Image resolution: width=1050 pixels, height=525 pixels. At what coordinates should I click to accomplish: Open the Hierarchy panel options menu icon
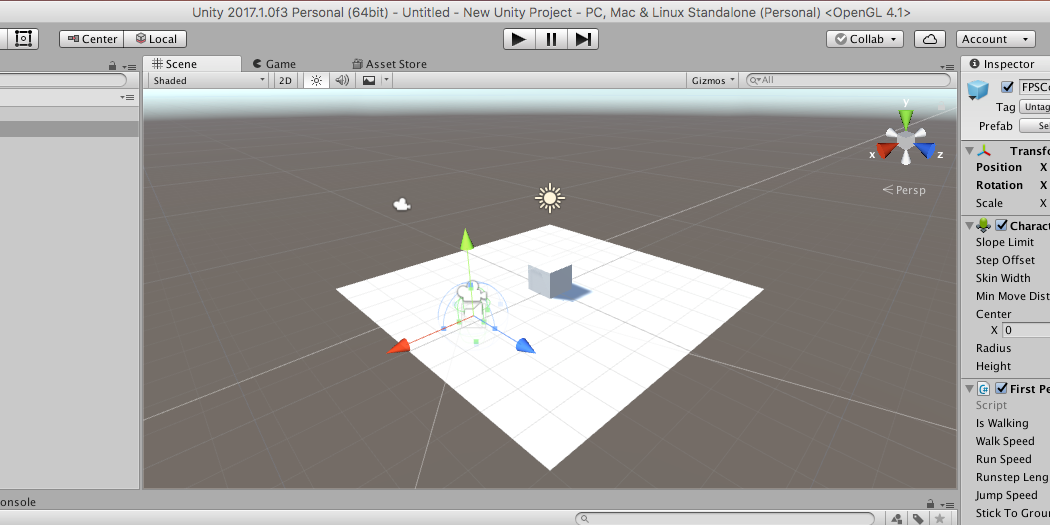[x=130, y=66]
